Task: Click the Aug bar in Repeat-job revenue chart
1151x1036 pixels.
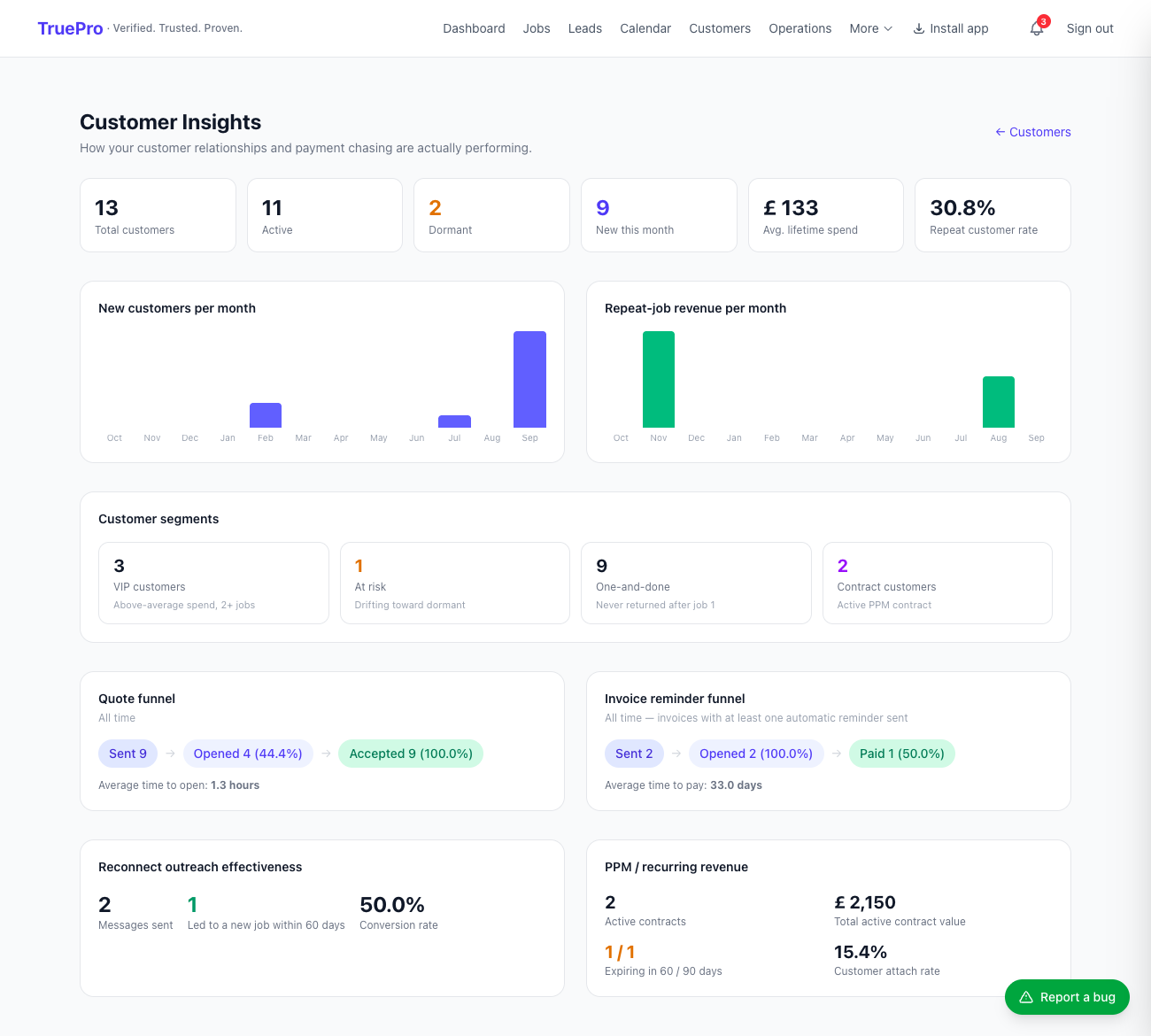Action: (999, 402)
